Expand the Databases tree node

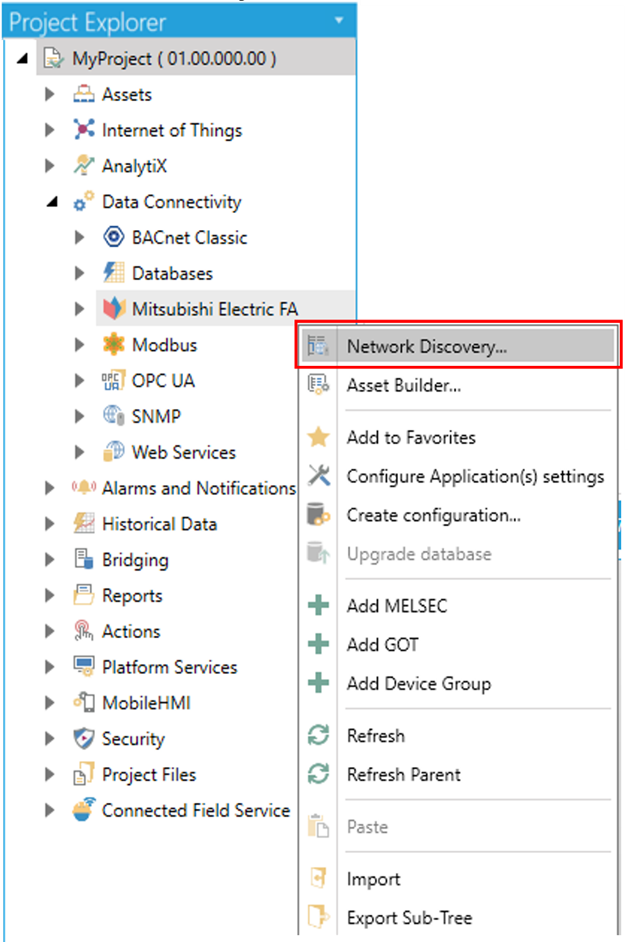(x=79, y=273)
